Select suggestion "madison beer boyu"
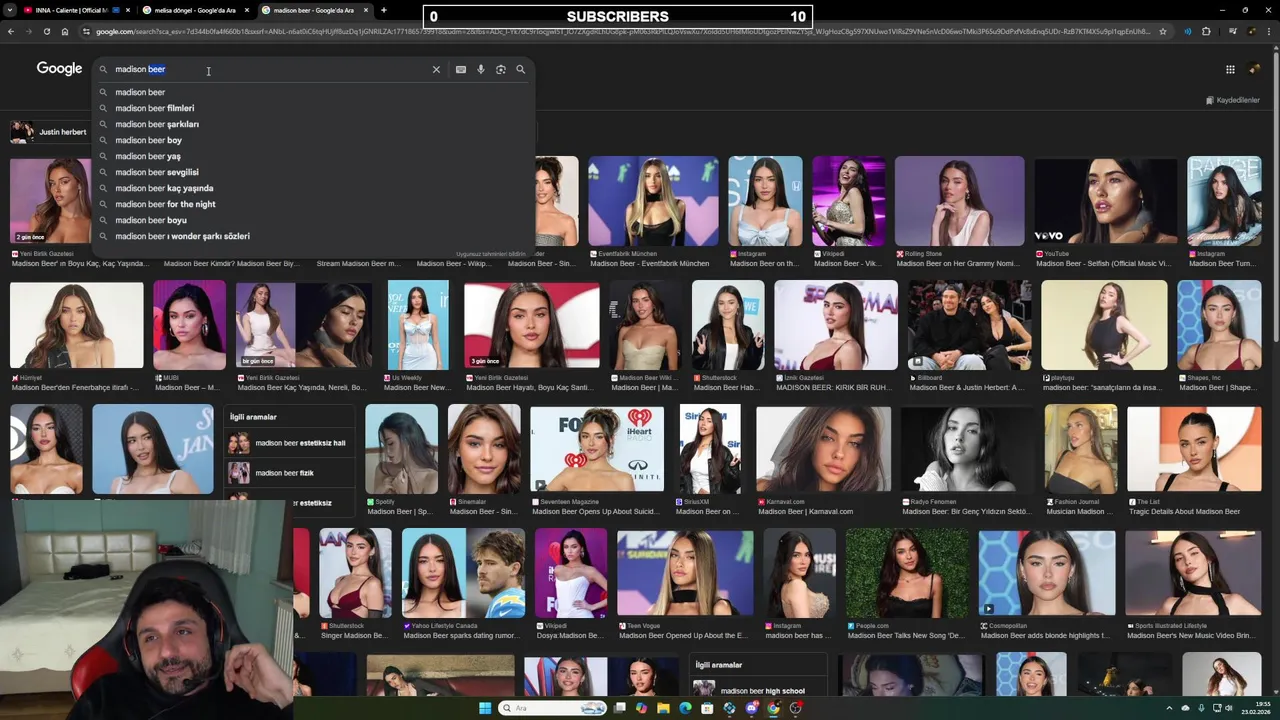 (x=314, y=220)
